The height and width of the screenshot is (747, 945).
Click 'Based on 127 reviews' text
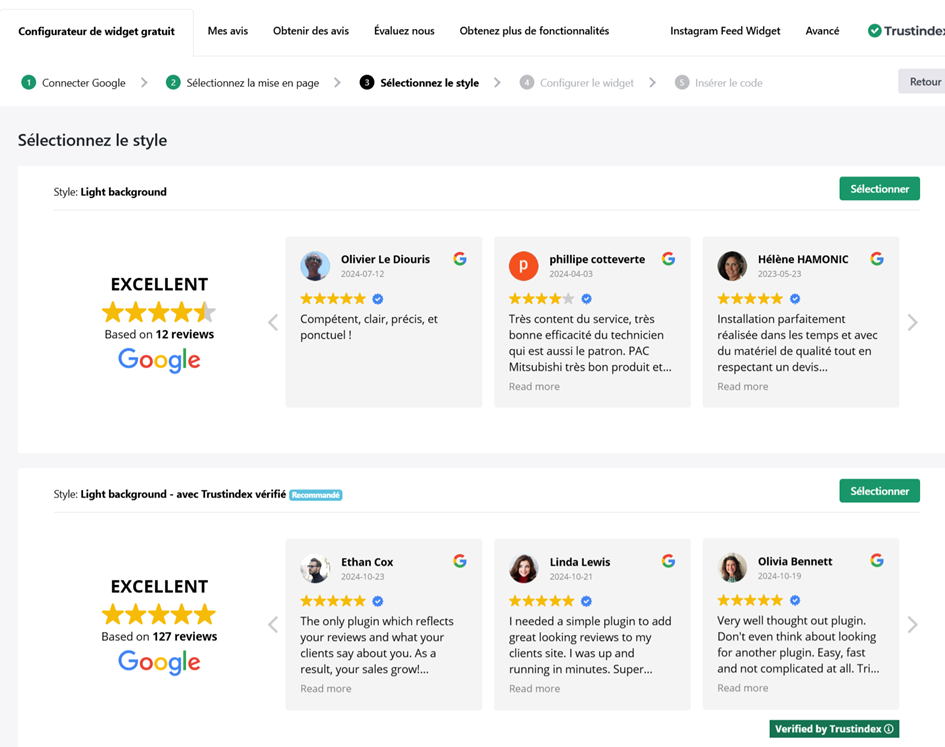point(159,636)
